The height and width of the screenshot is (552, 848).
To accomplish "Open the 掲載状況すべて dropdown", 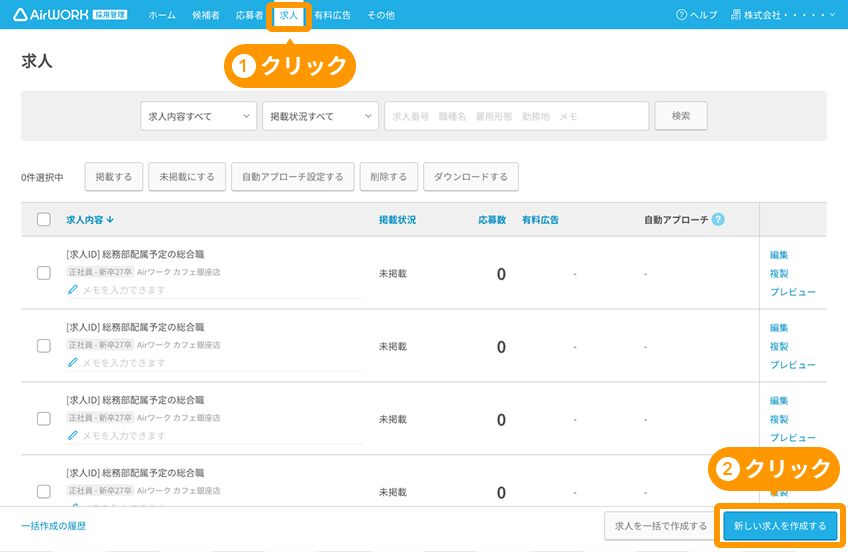I will tap(320, 116).
